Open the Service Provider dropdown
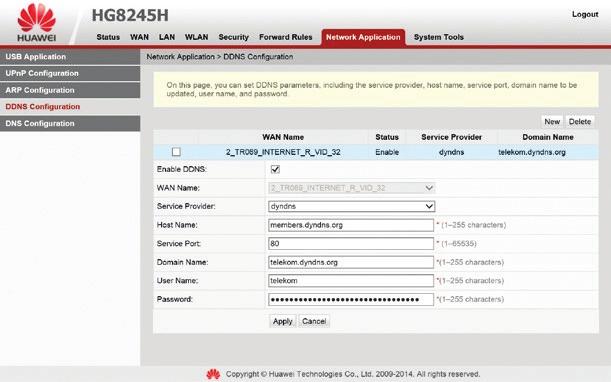The width and height of the screenshot is (611, 382). 351,206
